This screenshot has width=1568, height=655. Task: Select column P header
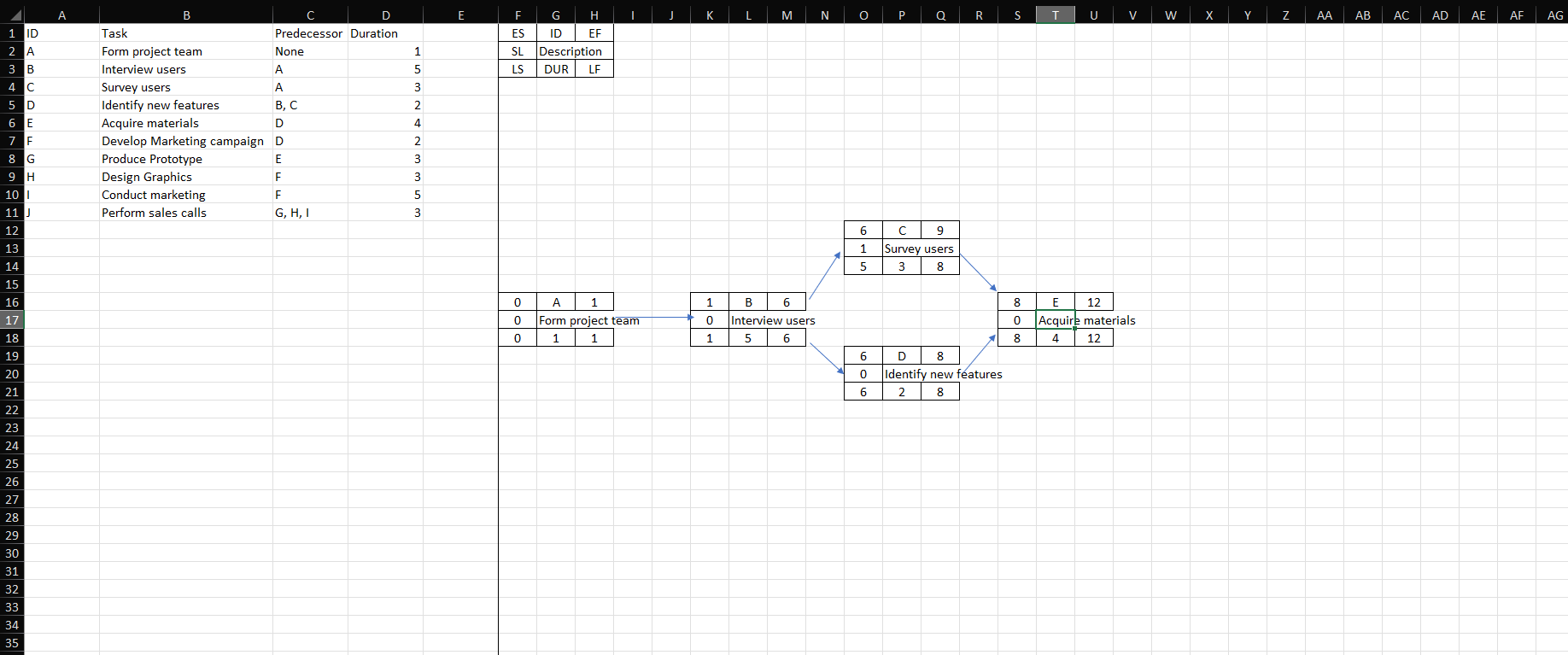[x=902, y=15]
